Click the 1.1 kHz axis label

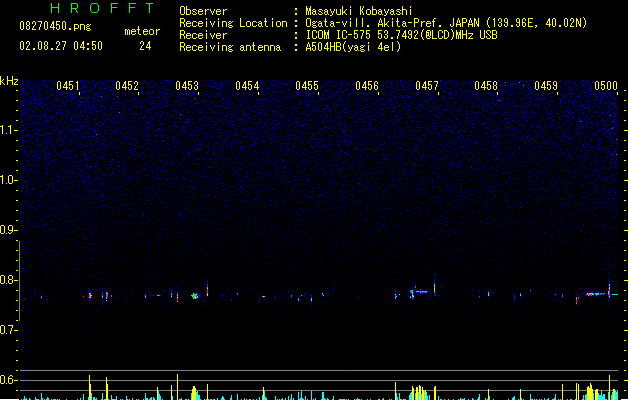[x=9, y=130]
